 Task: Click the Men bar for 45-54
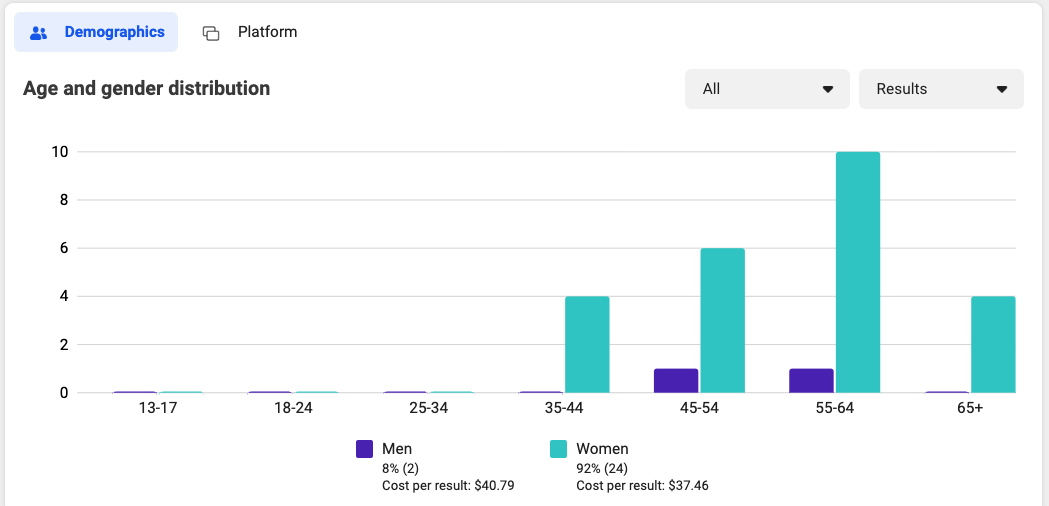tap(676, 381)
